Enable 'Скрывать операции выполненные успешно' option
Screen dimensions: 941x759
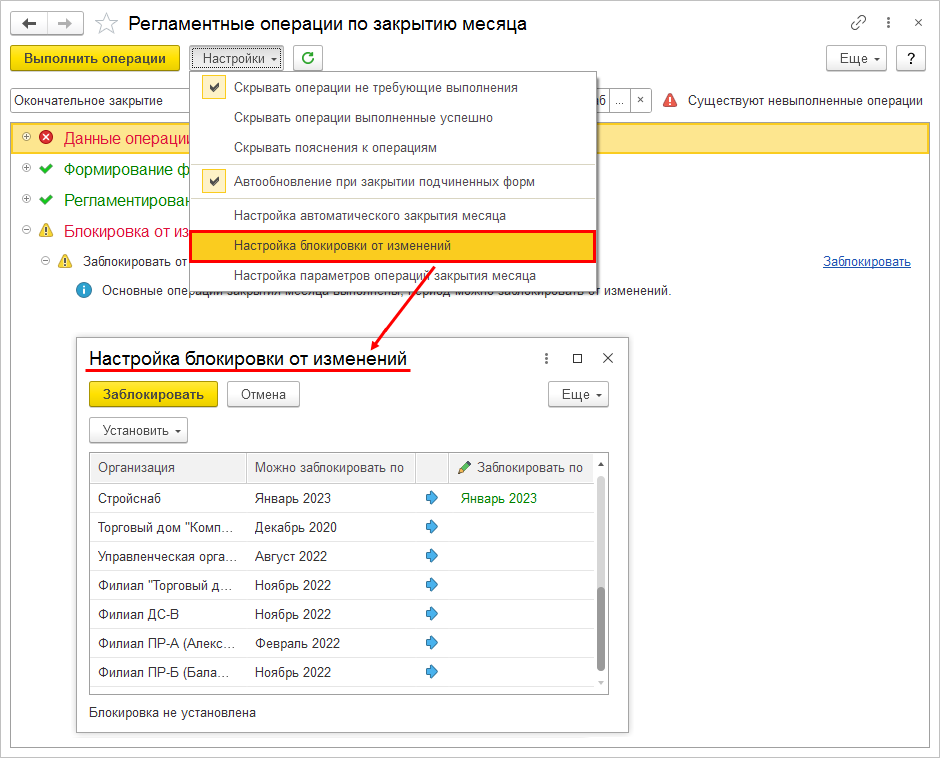(363, 118)
